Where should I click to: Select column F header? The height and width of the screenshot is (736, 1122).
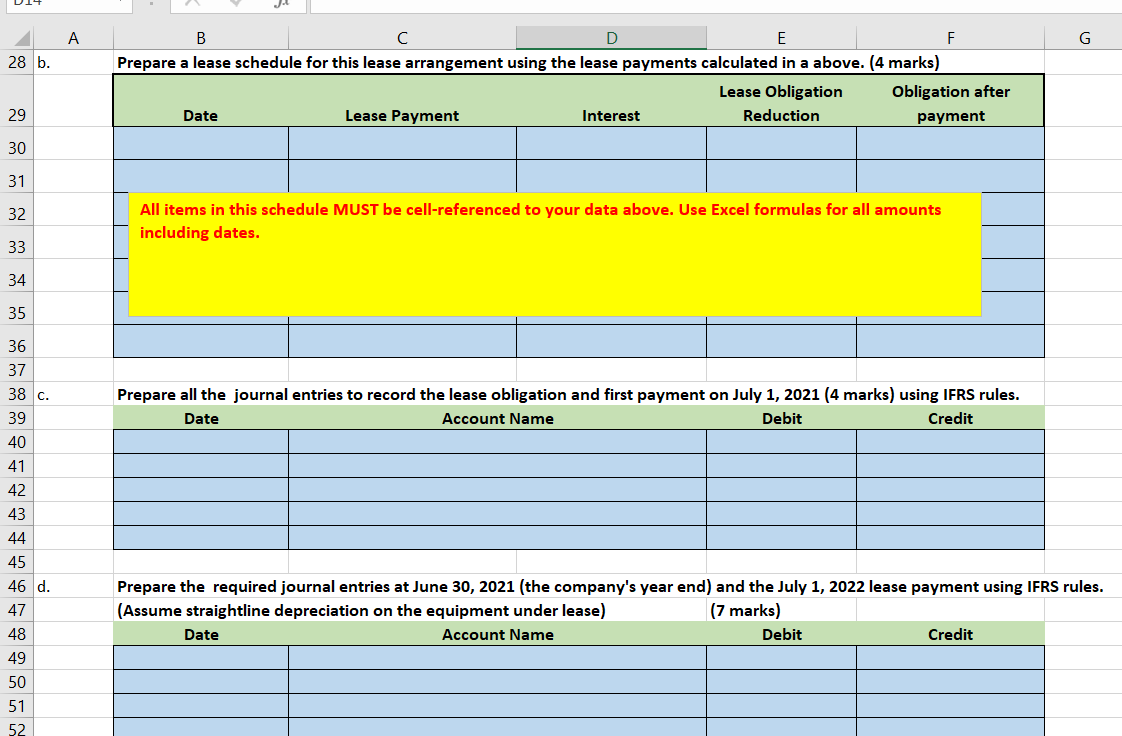[x=950, y=38]
